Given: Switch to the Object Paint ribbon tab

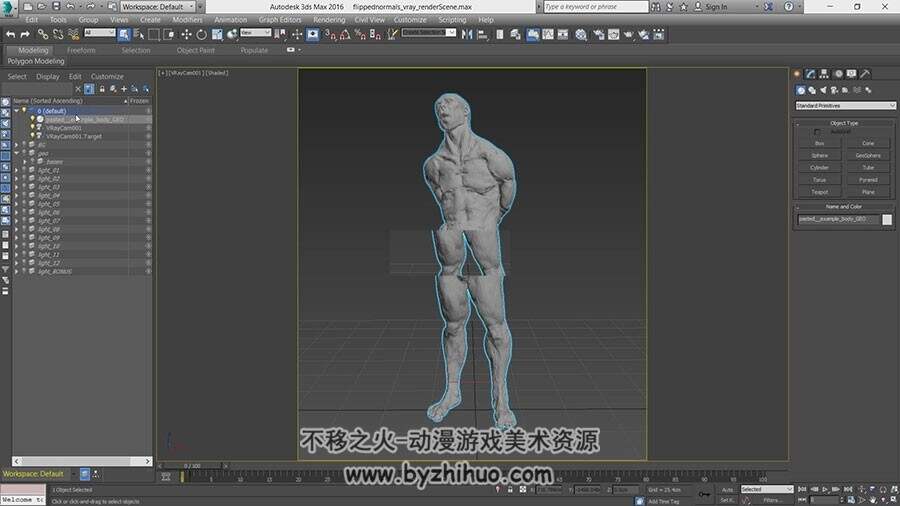Looking at the screenshot, I should [x=196, y=50].
